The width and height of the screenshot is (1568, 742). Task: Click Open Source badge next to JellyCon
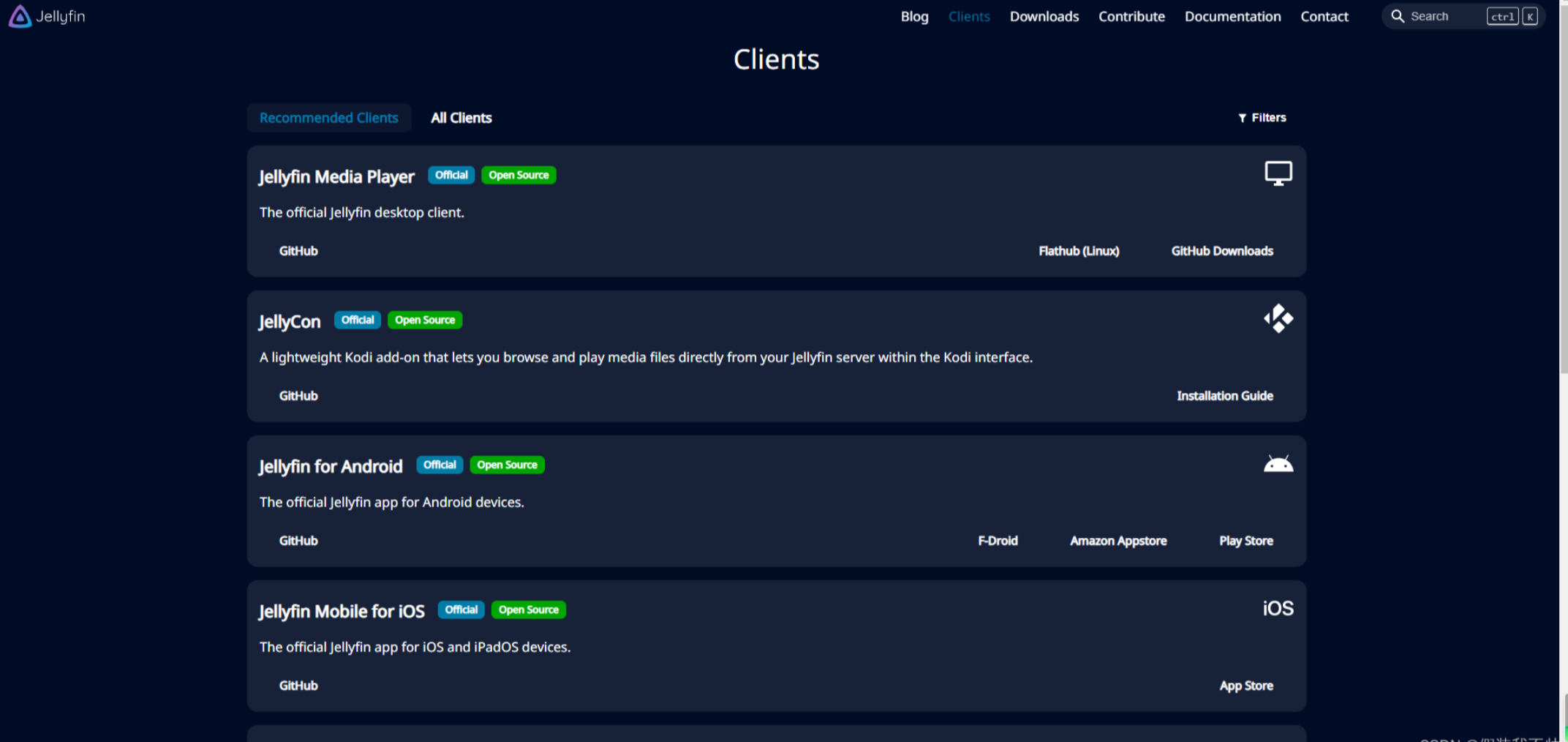[425, 320]
